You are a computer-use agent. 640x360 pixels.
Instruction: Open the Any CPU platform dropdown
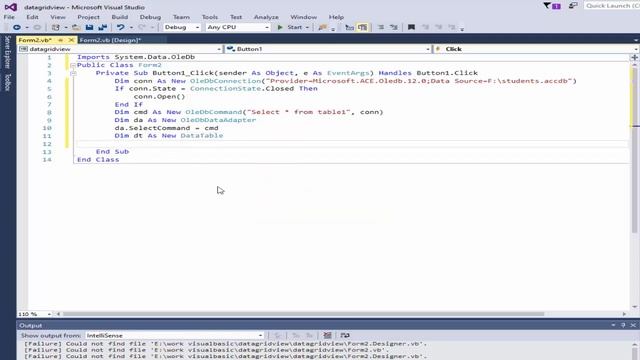(x=238, y=27)
